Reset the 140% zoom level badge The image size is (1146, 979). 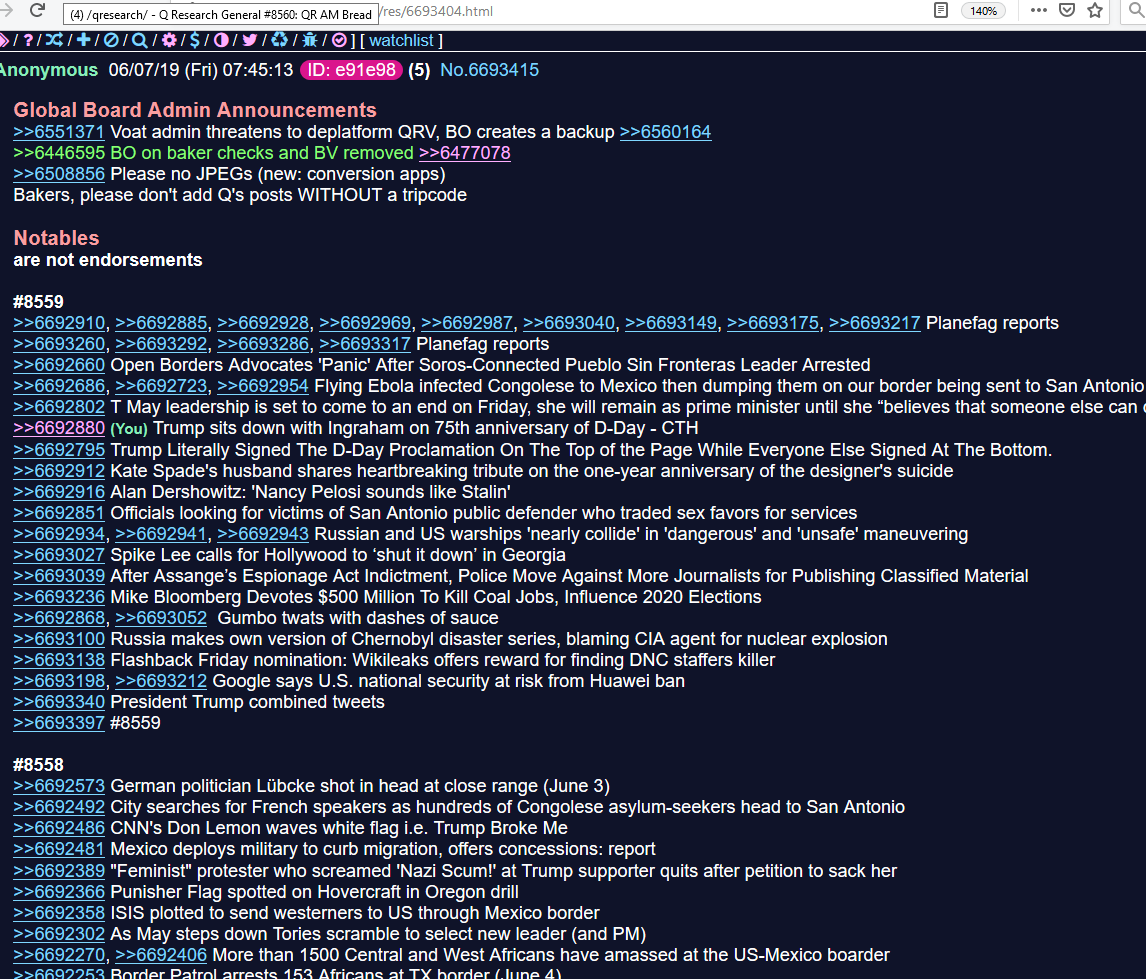(983, 11)
